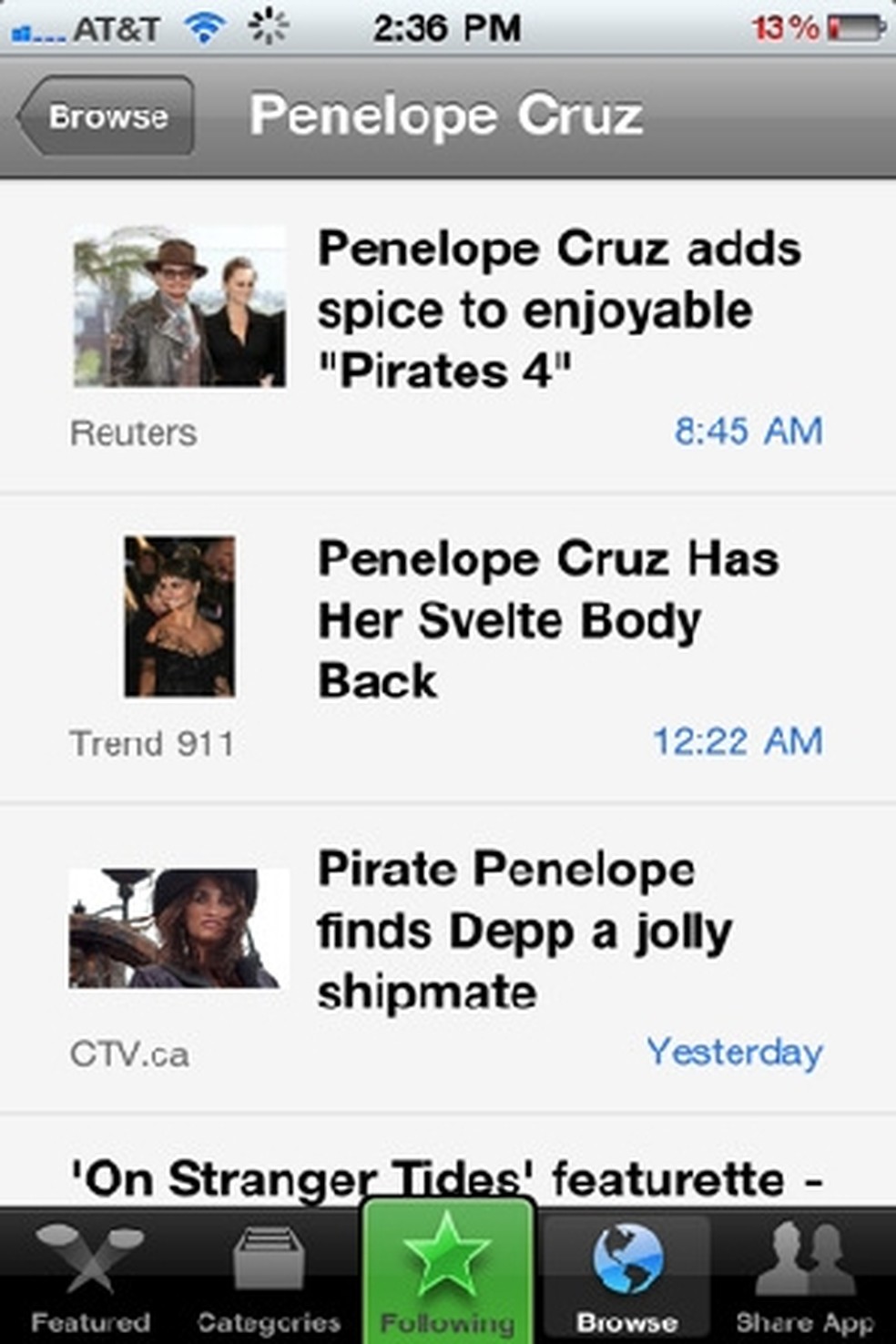This screenshot has width=896, height=1344.
Task: Read "Penelope Cruz Has Her Svelte Body Back"
Action: pos(546,619)
